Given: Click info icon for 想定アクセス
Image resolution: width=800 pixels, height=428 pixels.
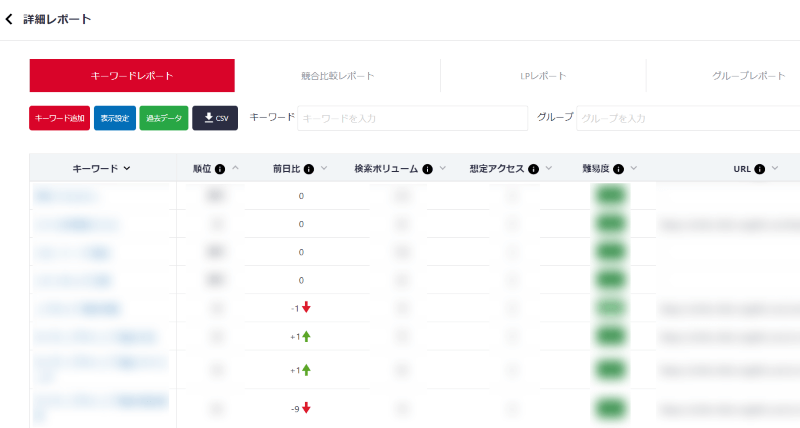Looking at the screenshot, I should (534, 169).
